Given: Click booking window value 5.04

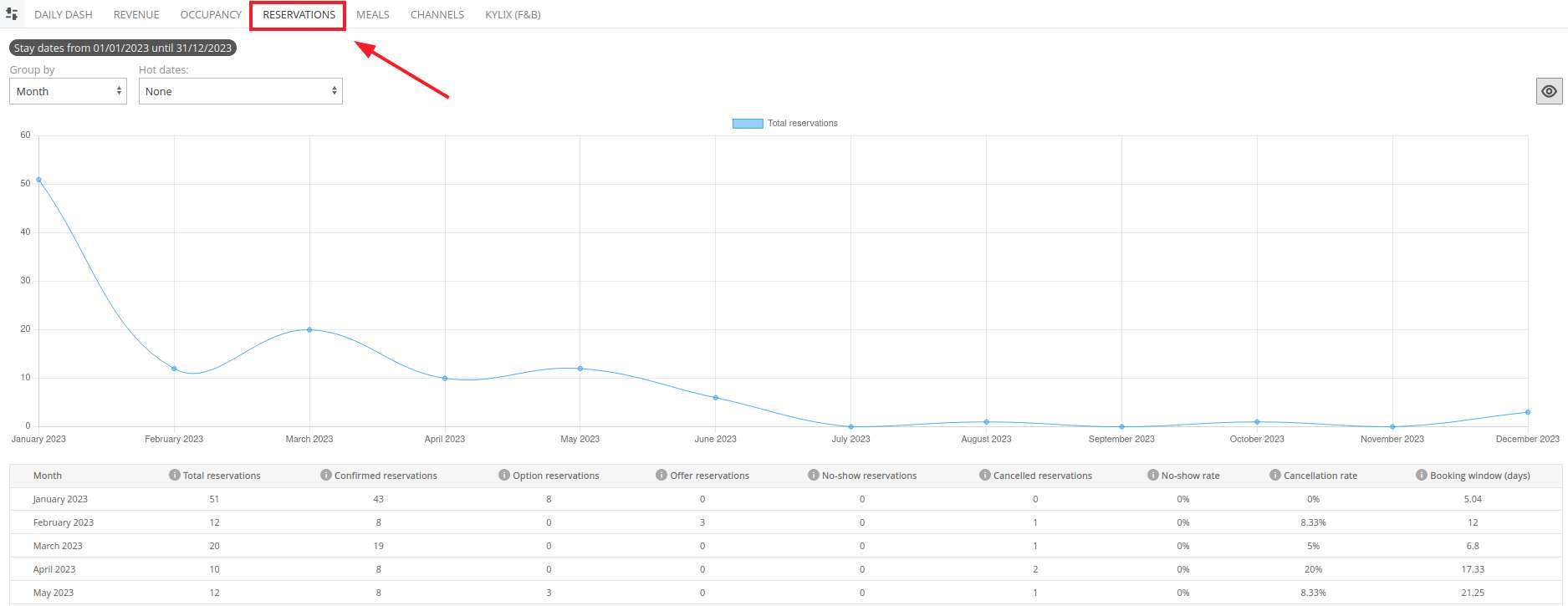Looking at the screenshot, I should point(1473,499).
